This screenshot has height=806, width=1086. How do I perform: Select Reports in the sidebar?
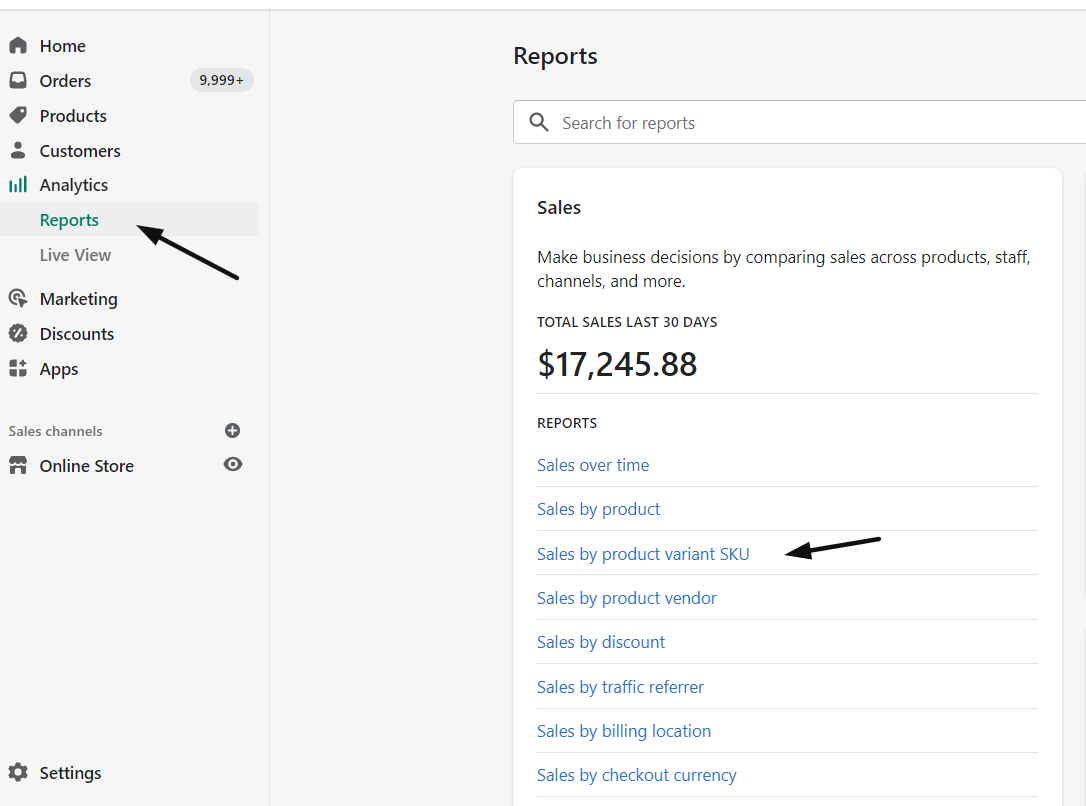(x=69, y=220)
